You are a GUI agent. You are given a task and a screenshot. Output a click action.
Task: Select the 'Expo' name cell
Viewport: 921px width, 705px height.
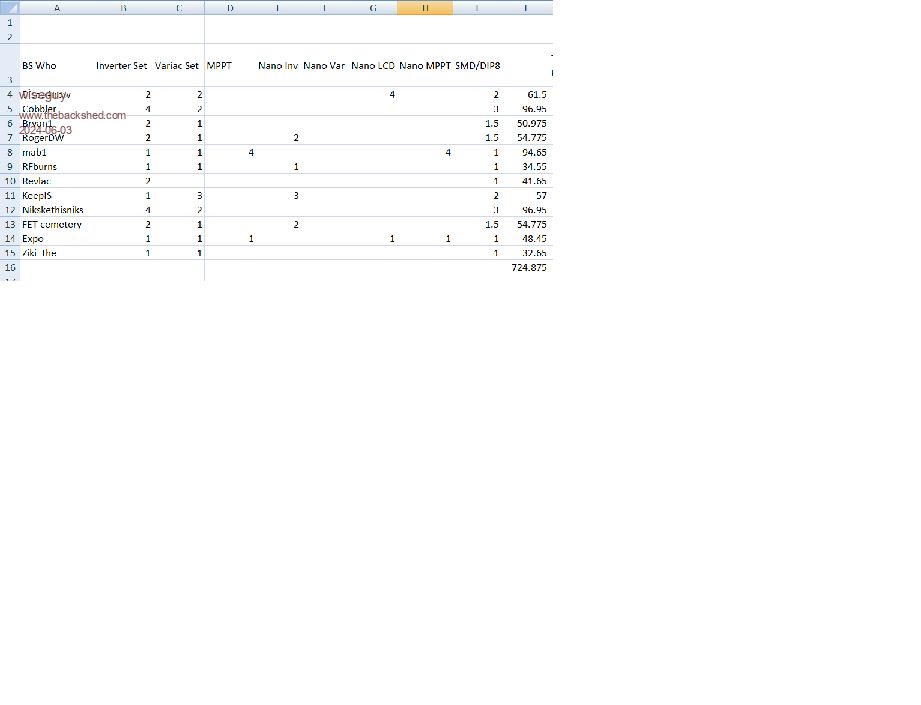pyautogui.click(x=33, y=239)
